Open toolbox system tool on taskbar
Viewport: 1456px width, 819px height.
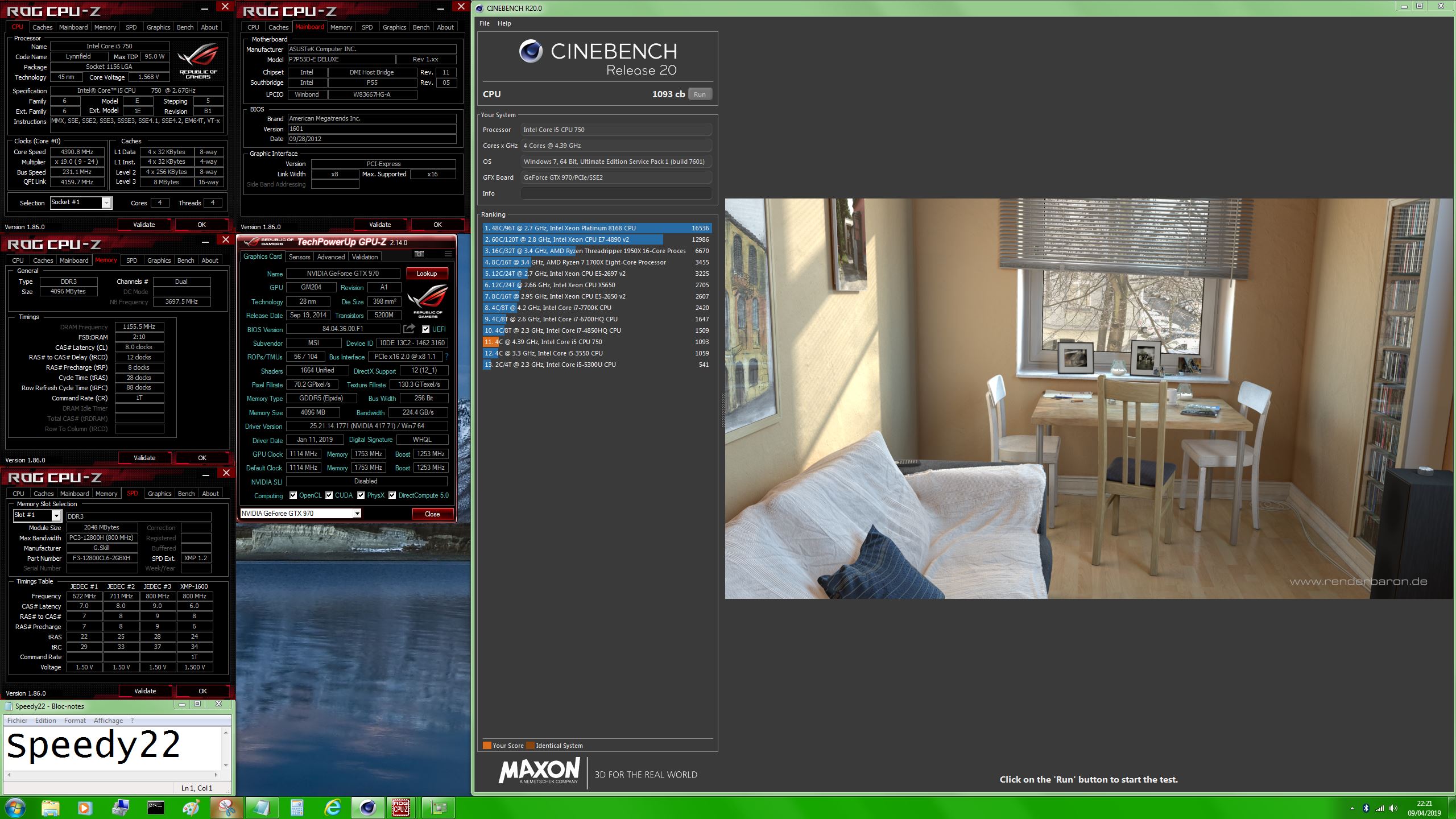click(x=121, y=808)
